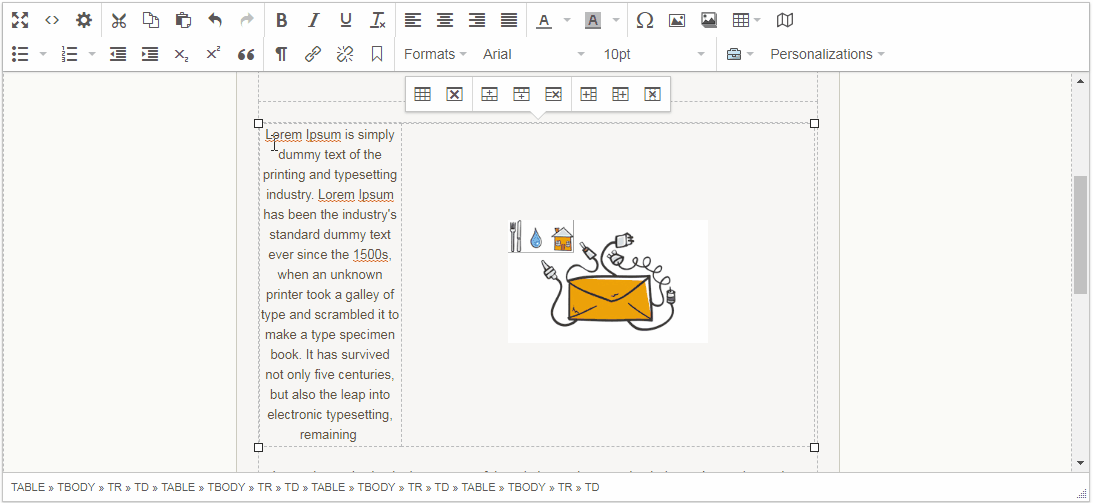
Task: Open the source code view
Action: point(52,20)
